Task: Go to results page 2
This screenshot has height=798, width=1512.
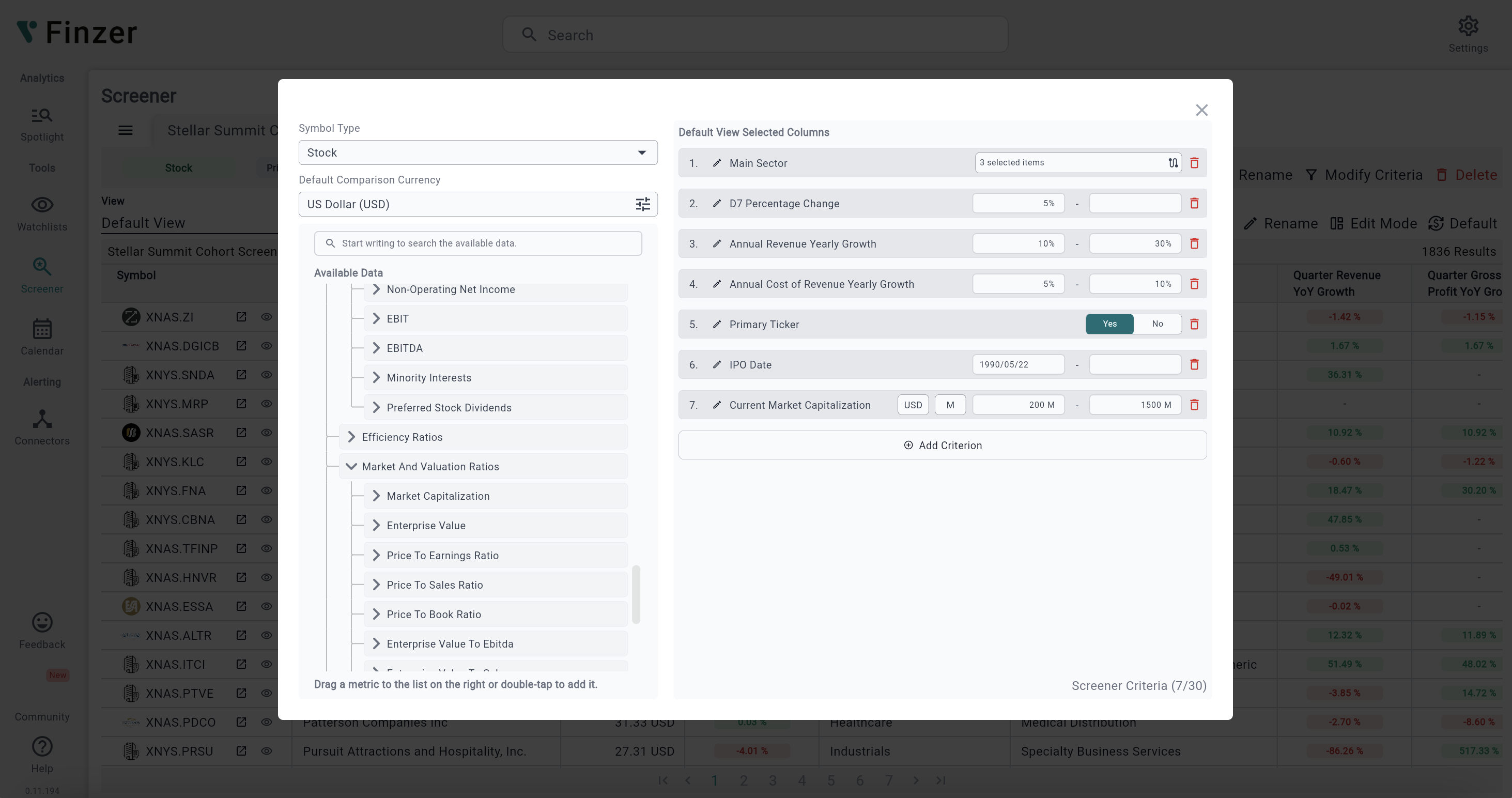Action: click(x=744, y=780)
